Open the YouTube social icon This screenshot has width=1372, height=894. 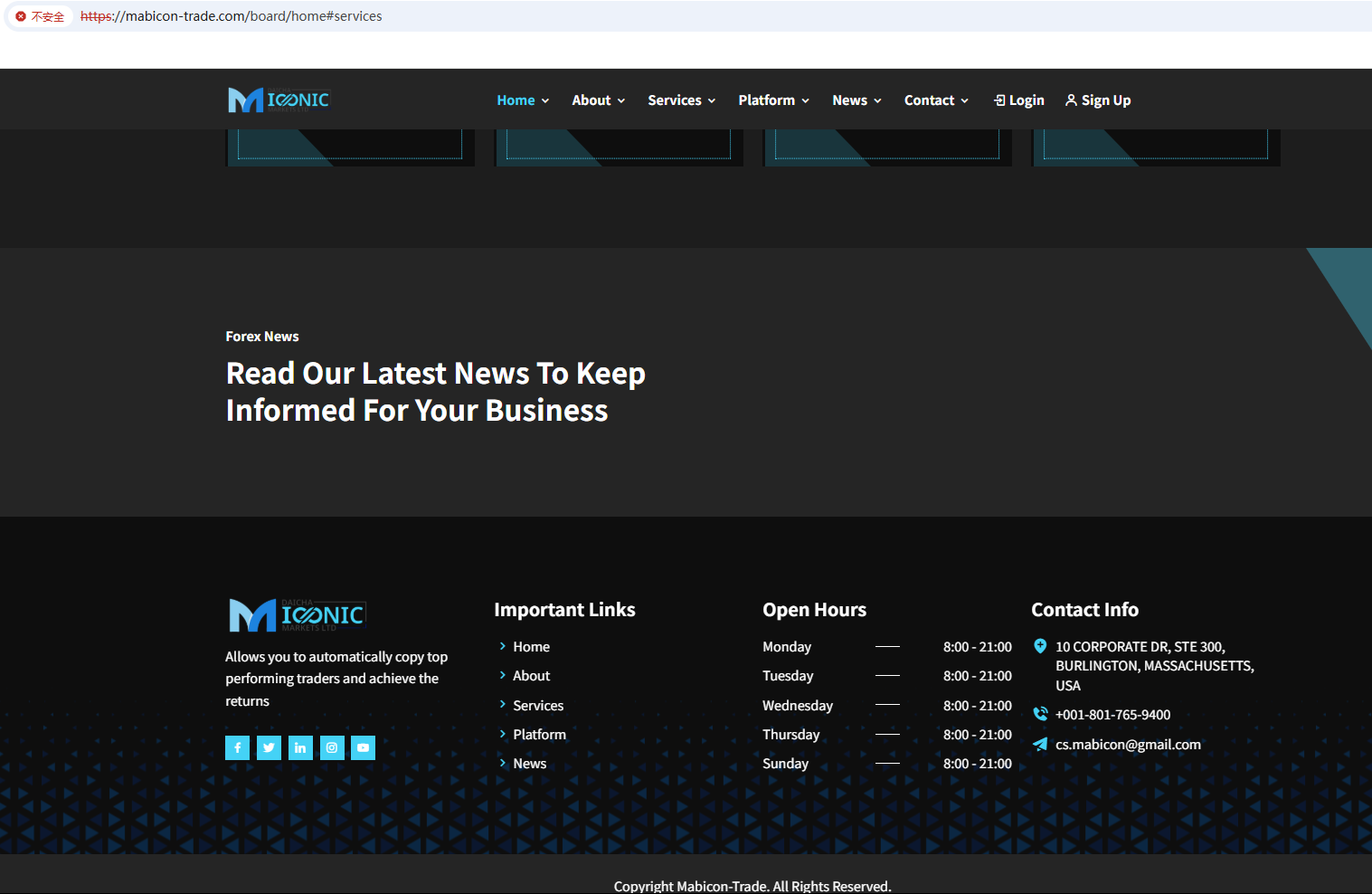363,747
